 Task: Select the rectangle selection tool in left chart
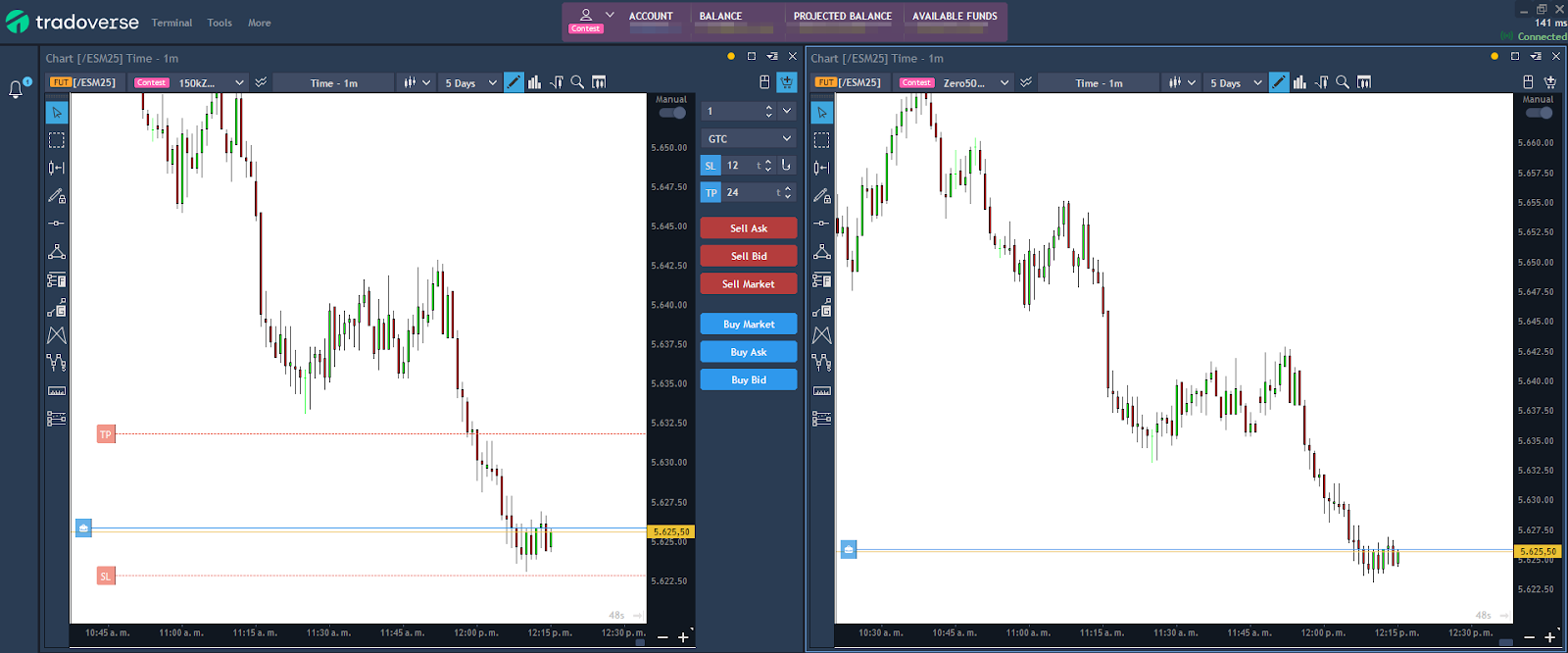(57, 140)
